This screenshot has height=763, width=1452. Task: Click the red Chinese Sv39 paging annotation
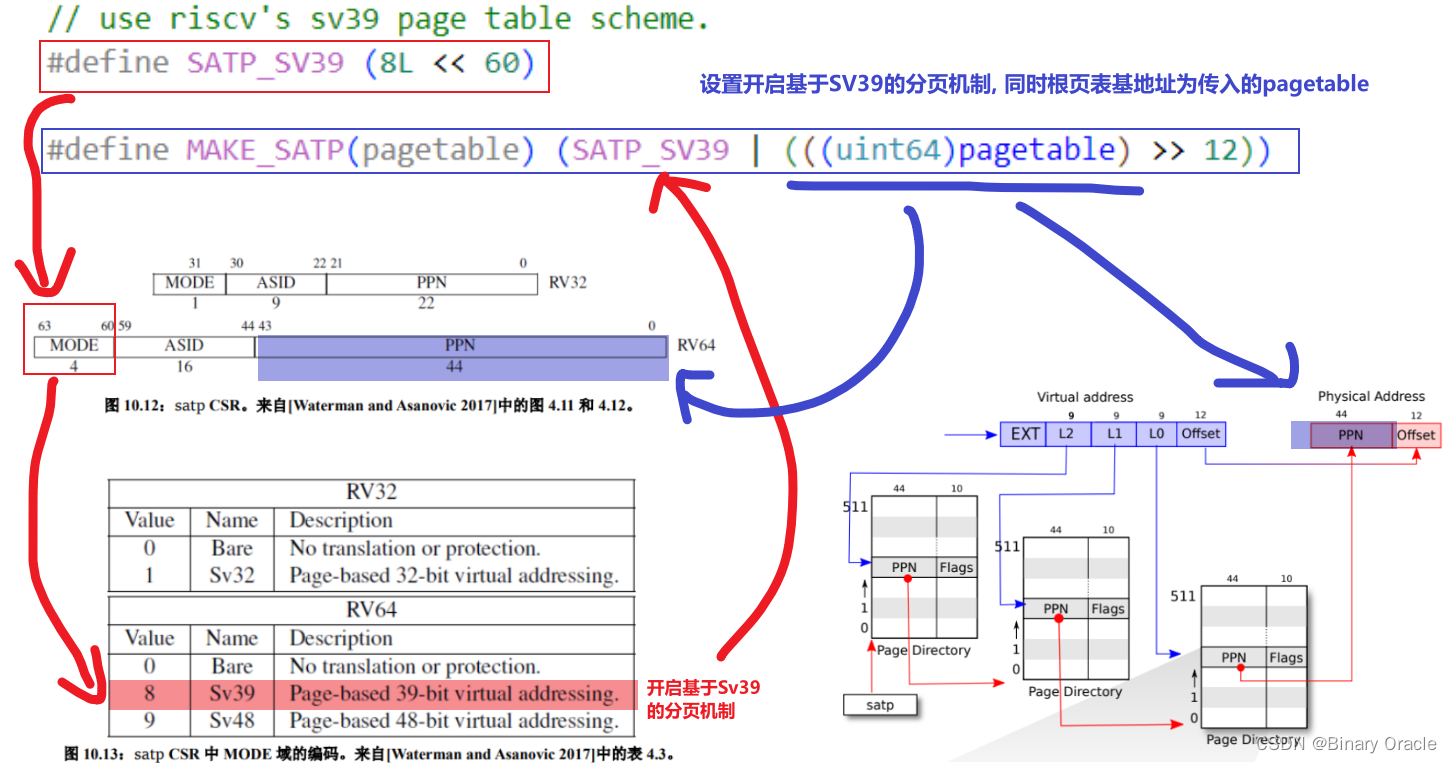click(704, 699)
